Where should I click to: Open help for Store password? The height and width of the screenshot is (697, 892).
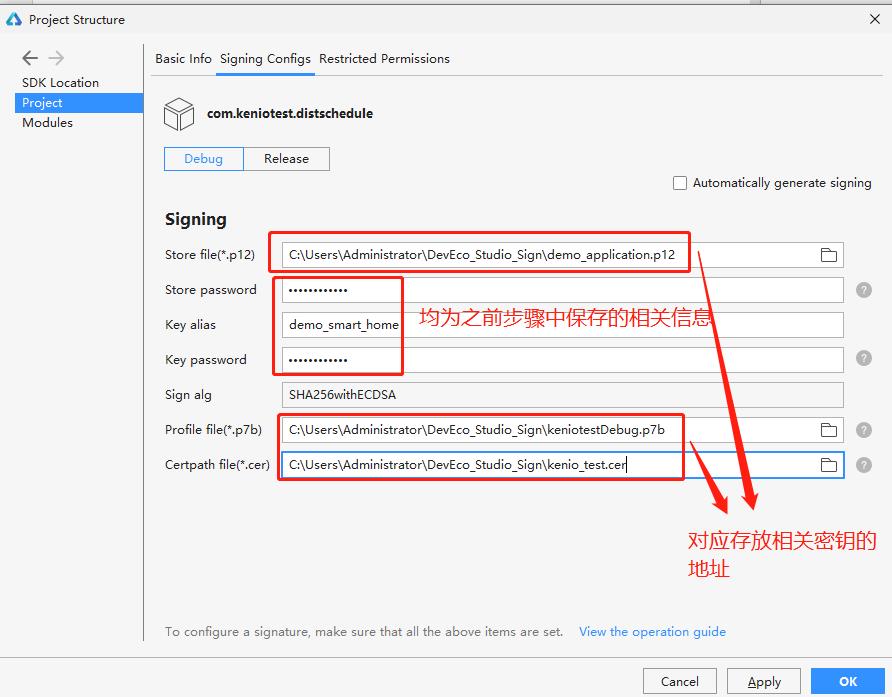tap(864, 290)
